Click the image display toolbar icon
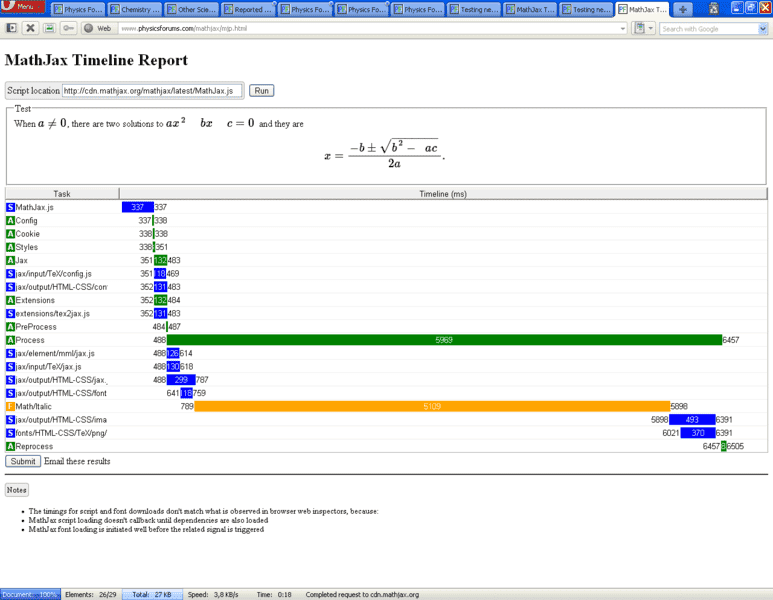 (49, 28)
